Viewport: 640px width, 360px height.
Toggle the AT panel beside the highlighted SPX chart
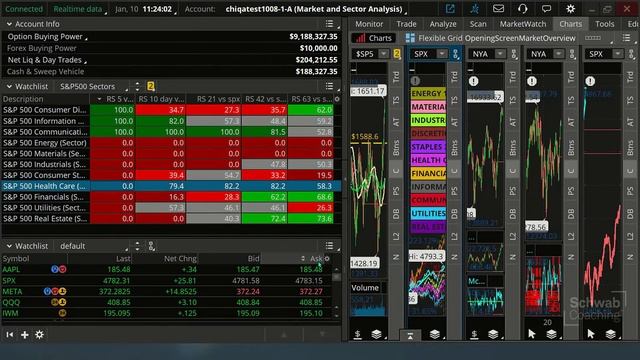454,122
